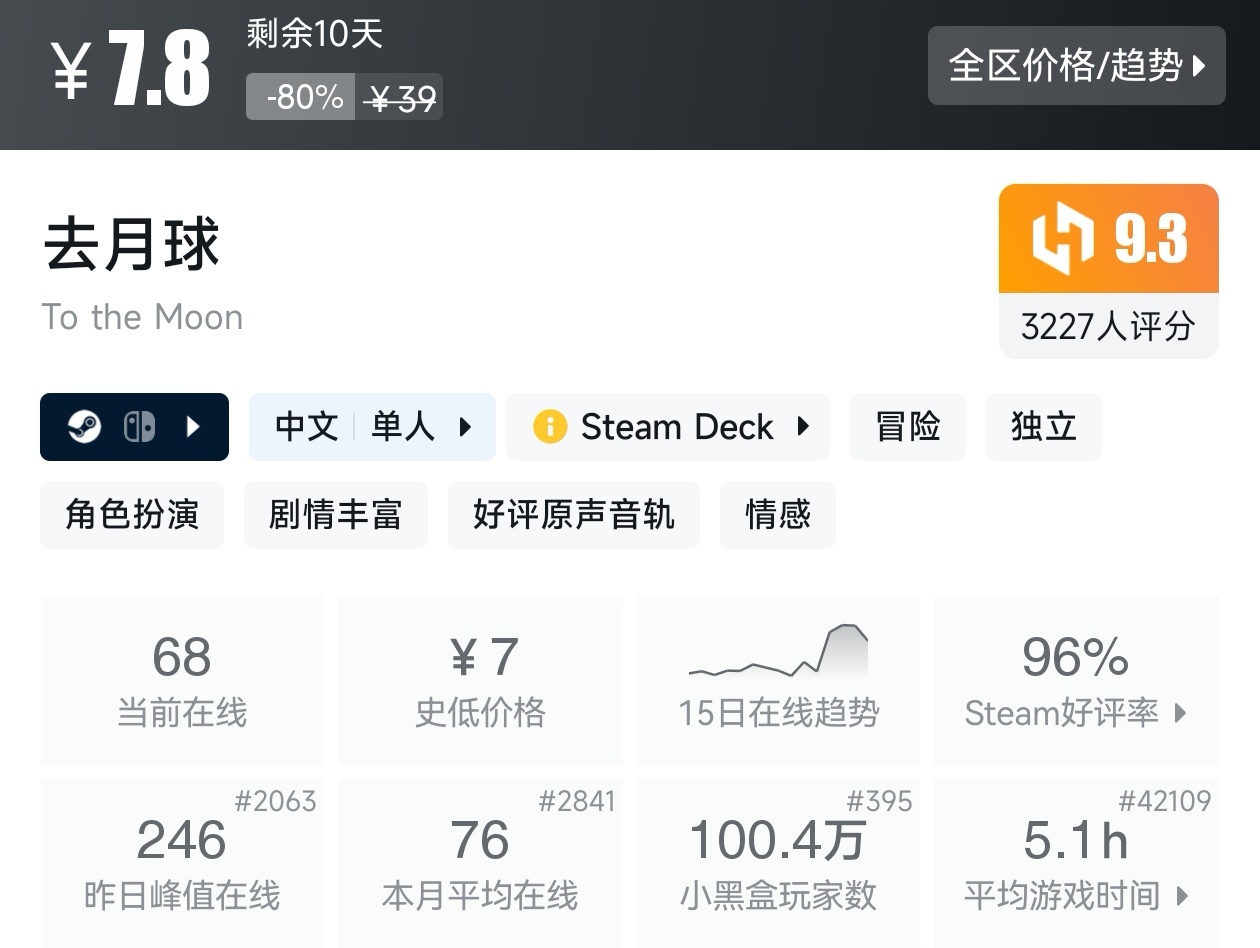Open 平均游戏时间 5.1h details
Image resolution: width=1260 pixels, height=948 pixels.
click(1076, 863)
